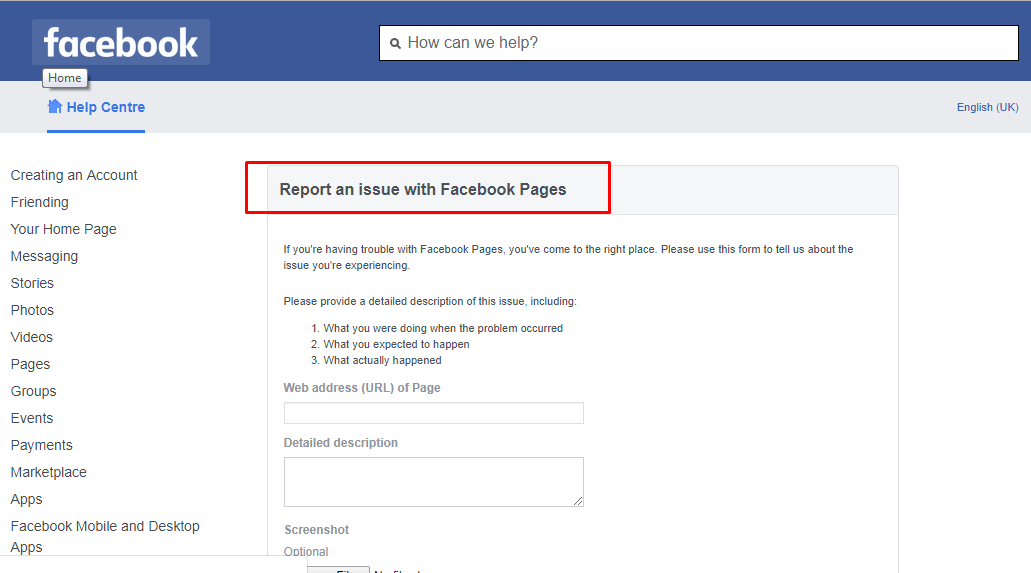The width and height of the screenshot is (1031, 573).
Task: Go to the Marketplace help topic
Action: pyautogui.click(x=49, y=472)
